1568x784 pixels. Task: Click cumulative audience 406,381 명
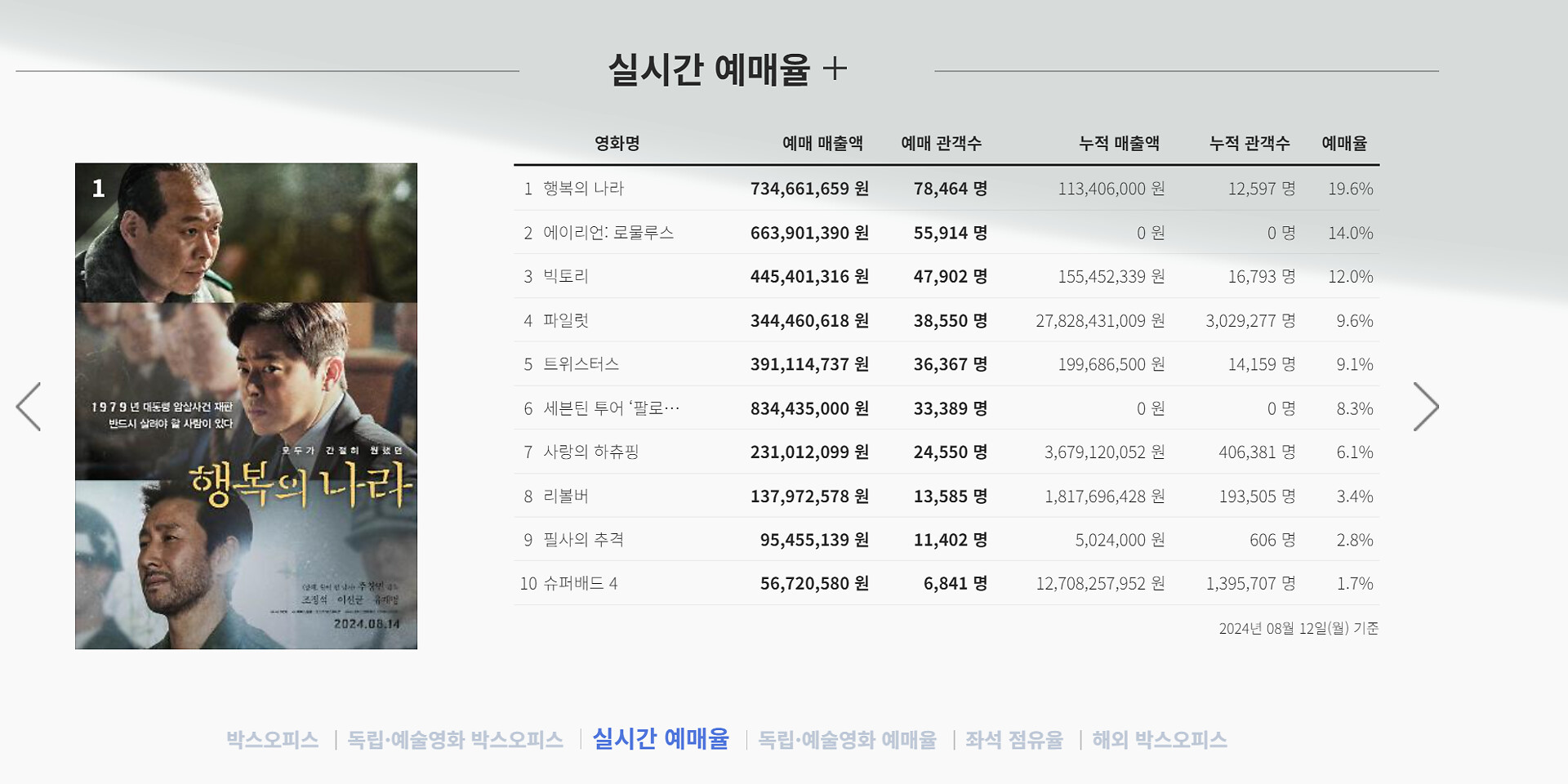pos(1257,452)
